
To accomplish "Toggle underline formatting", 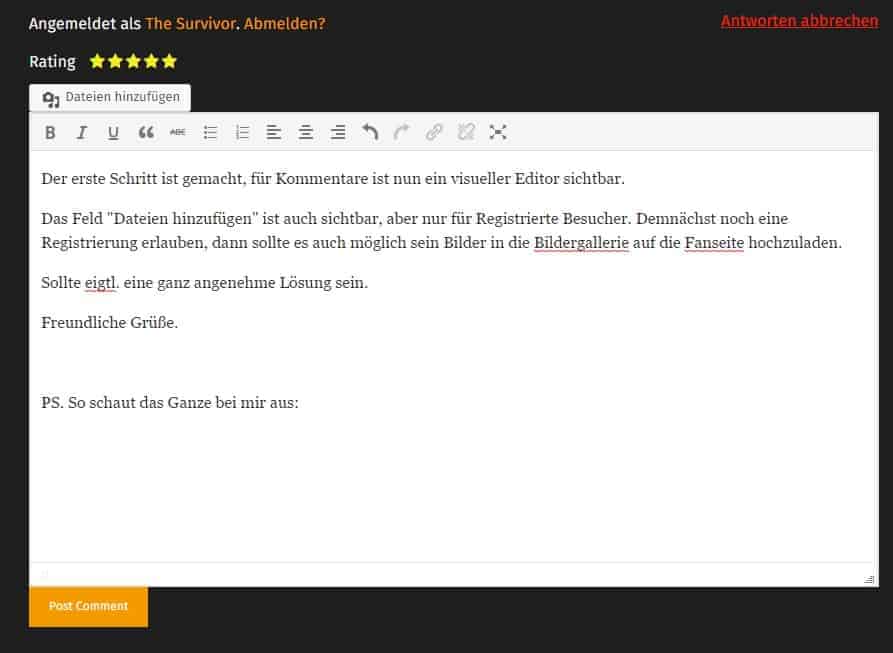I will click(113, 132).
